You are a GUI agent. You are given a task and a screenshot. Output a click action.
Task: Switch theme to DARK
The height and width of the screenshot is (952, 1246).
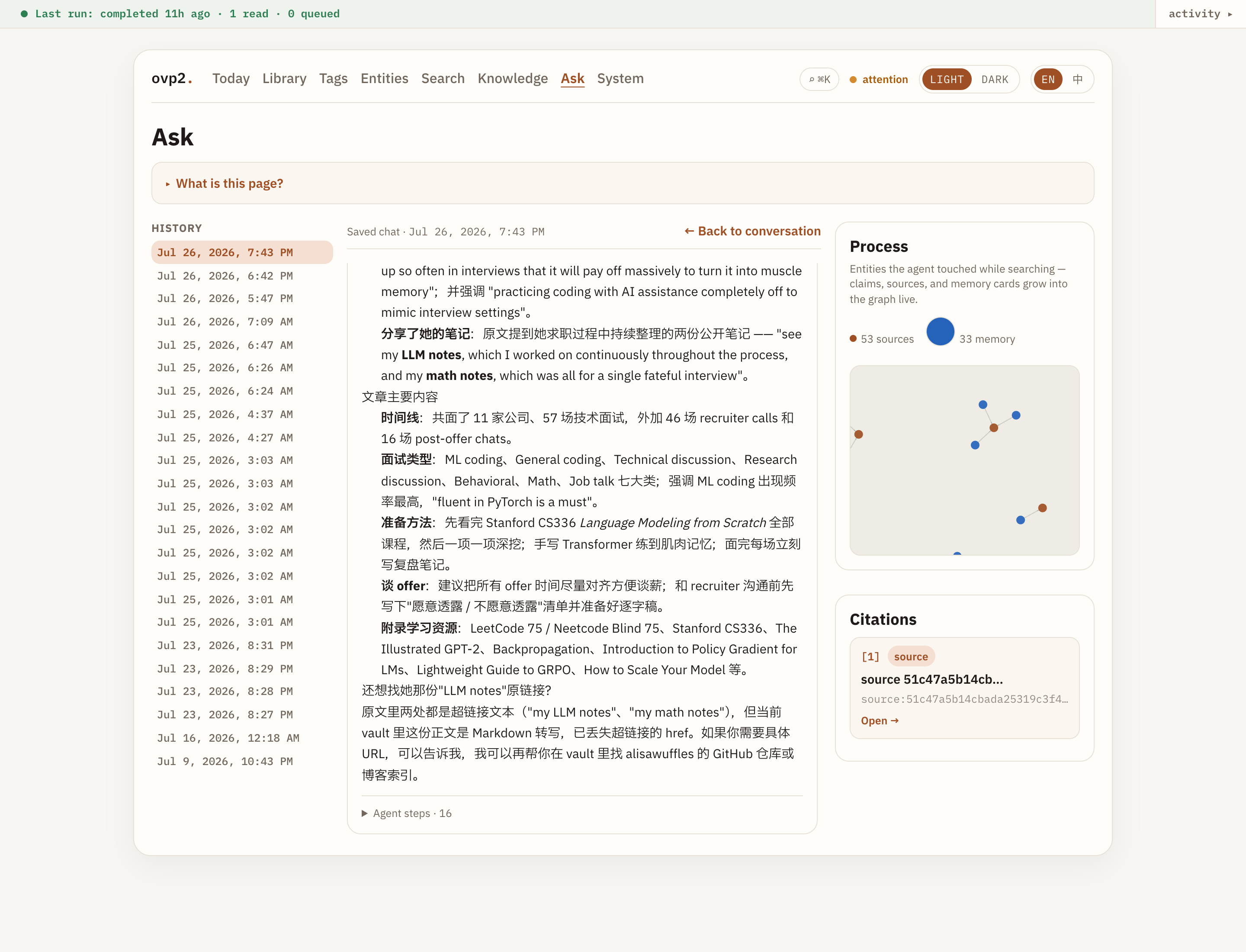click(994, 79)
